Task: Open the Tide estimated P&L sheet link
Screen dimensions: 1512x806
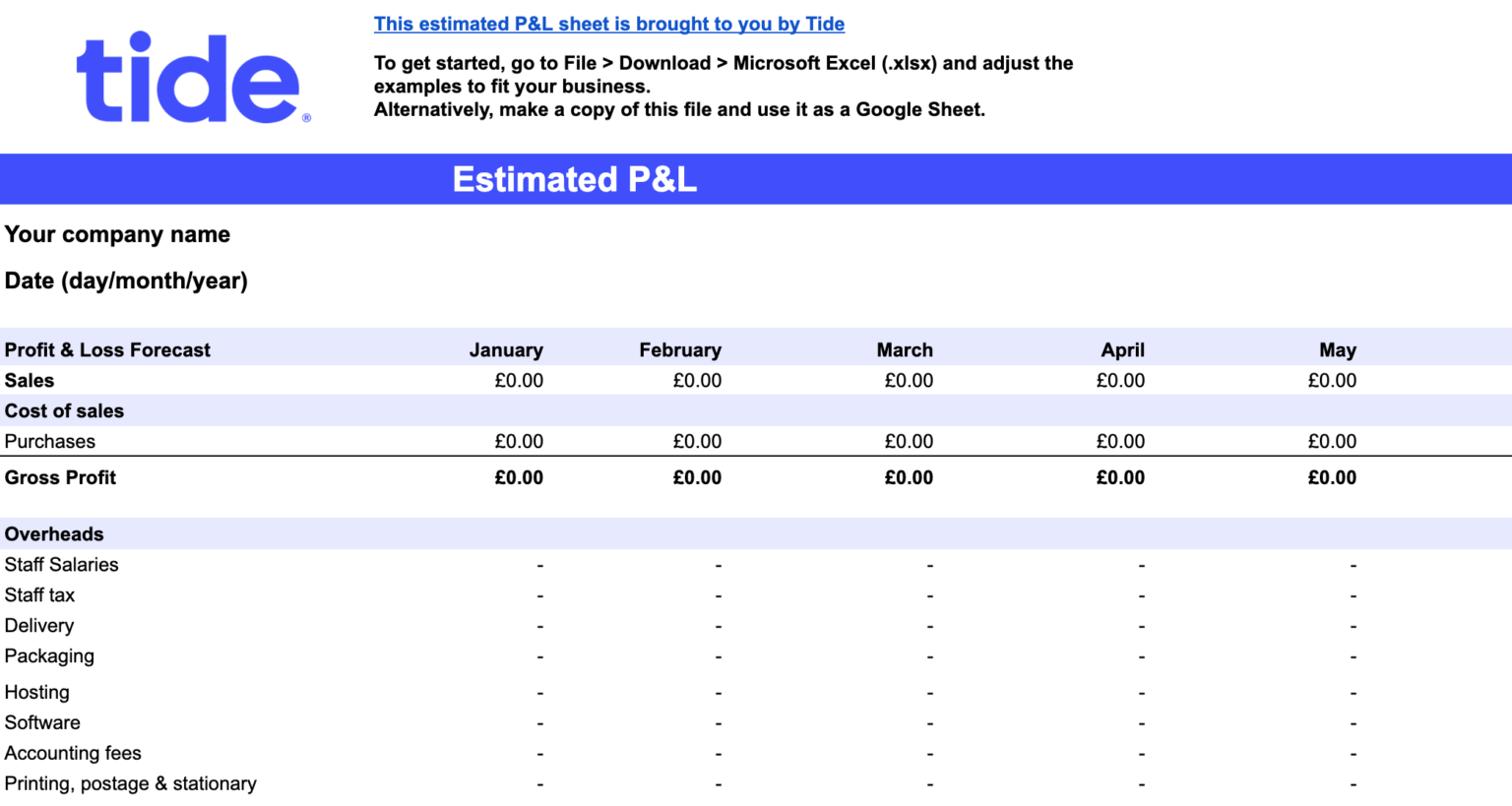Action: (x=609, y=24)
